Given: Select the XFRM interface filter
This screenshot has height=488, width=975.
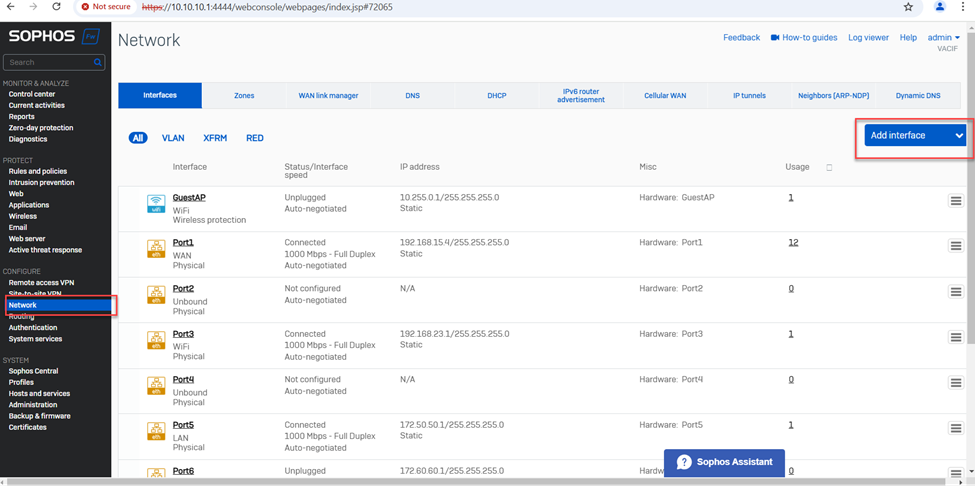Looking at the screenshot, I should tap(215, 138).
